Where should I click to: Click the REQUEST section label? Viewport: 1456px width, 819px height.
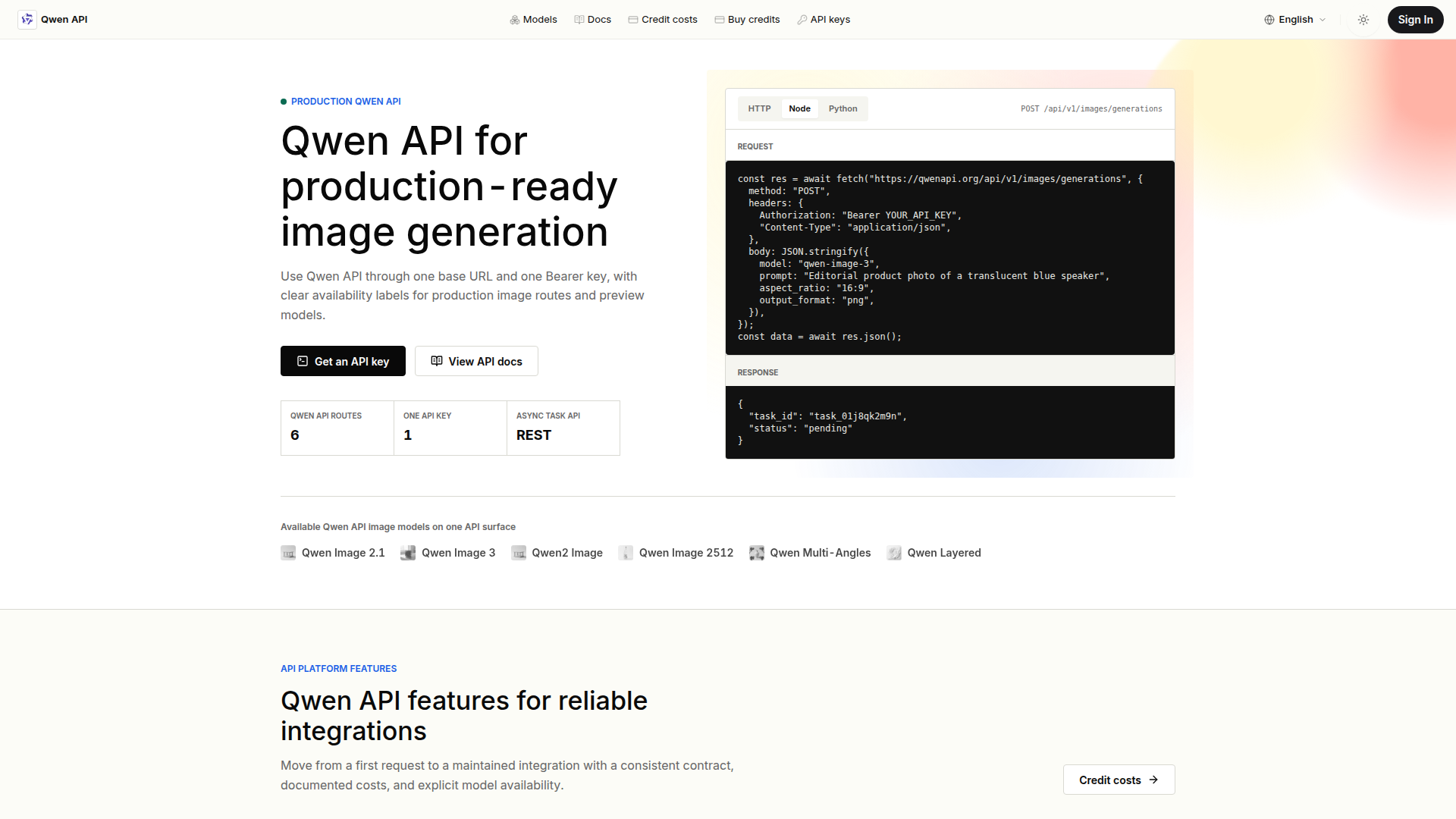tap(755, 146)
